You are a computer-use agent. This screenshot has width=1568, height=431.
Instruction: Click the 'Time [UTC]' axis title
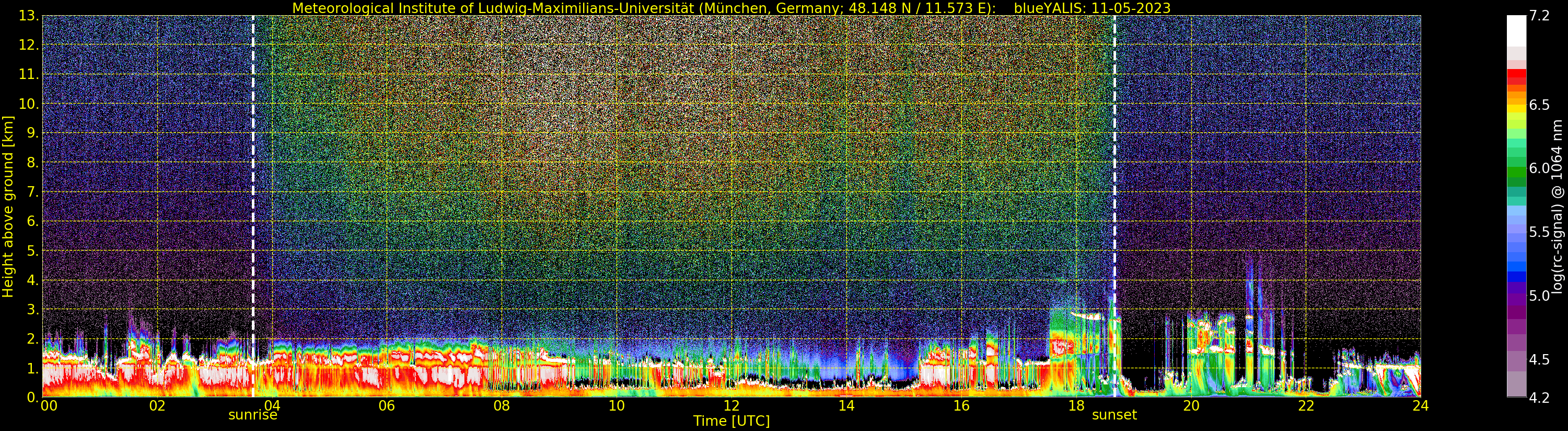731,421
